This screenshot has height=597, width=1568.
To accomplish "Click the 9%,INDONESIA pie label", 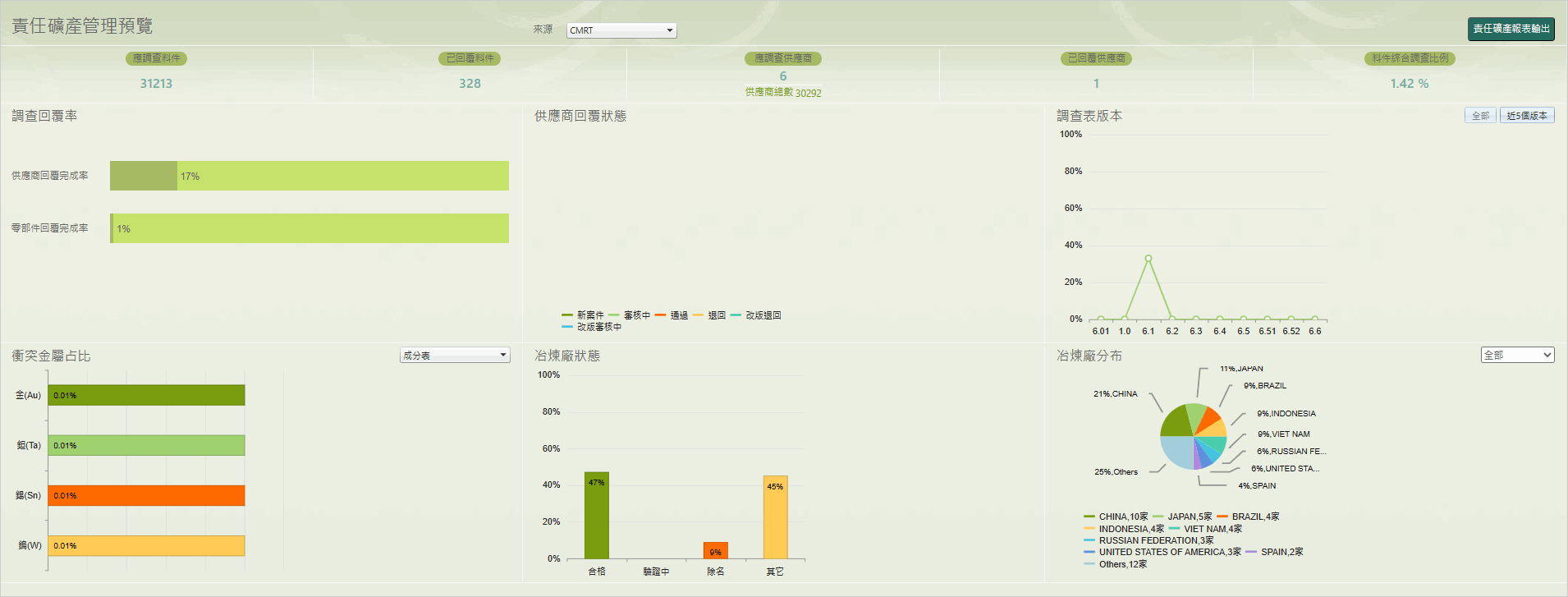I will click(x=1286, y=414).
